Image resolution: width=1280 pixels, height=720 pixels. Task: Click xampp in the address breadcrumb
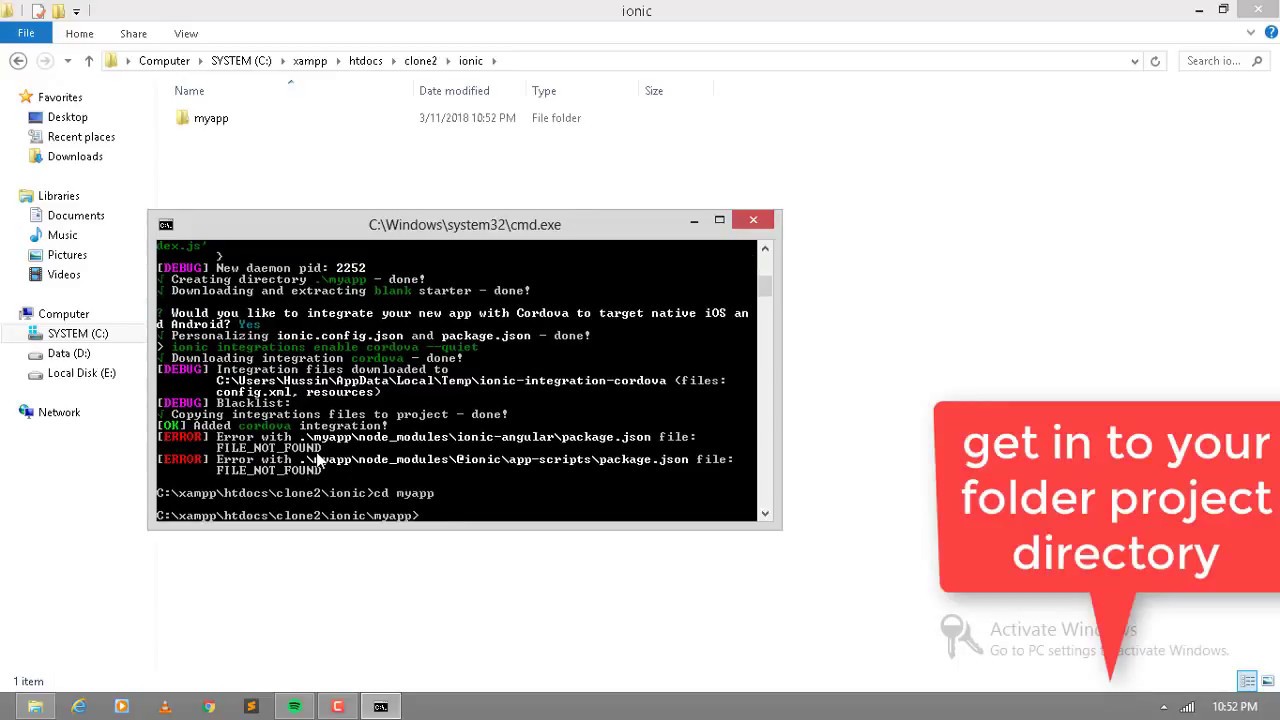click(310, 61)
